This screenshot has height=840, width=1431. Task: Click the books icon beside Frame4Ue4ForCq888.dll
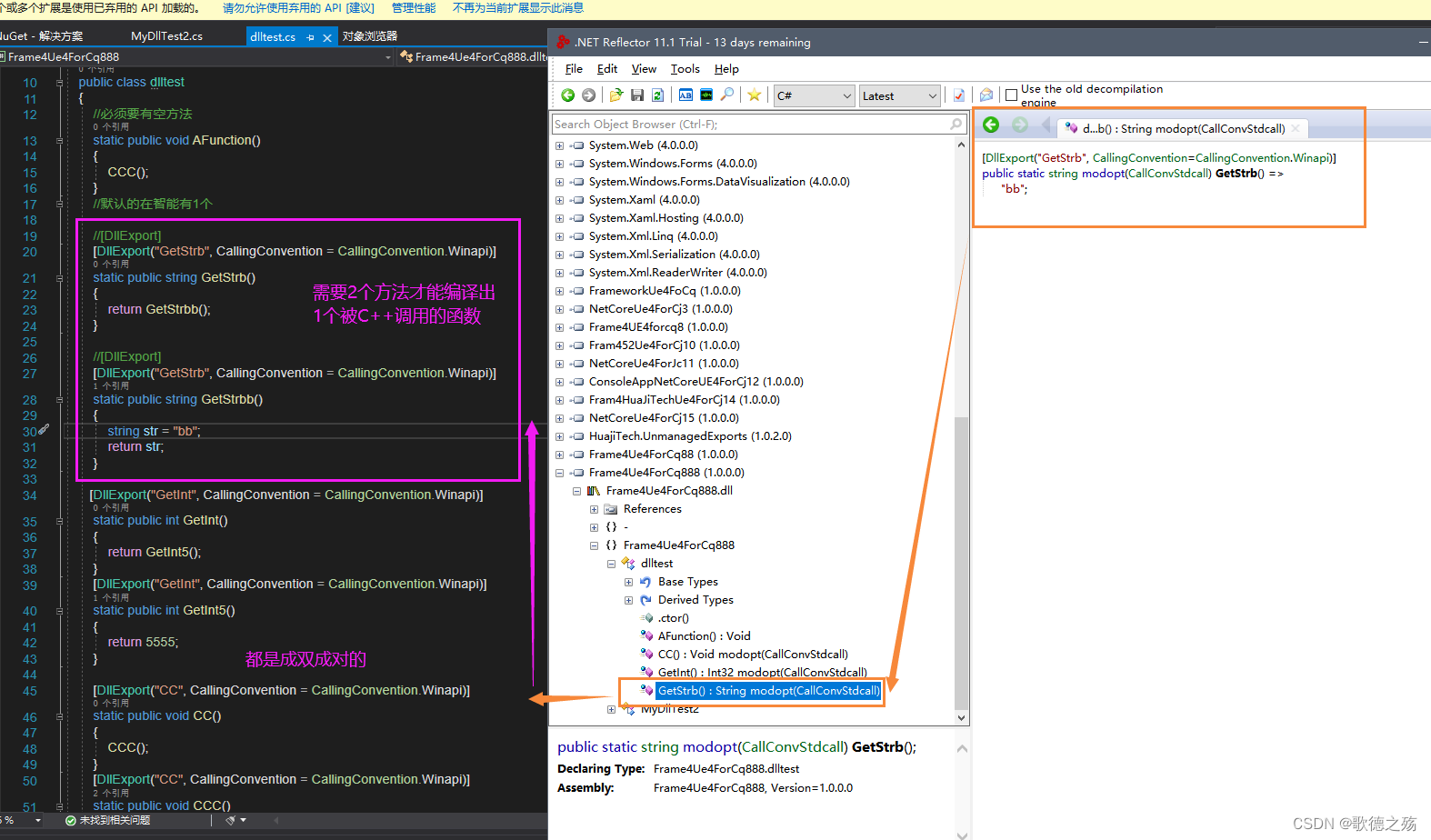click(594, 490)
